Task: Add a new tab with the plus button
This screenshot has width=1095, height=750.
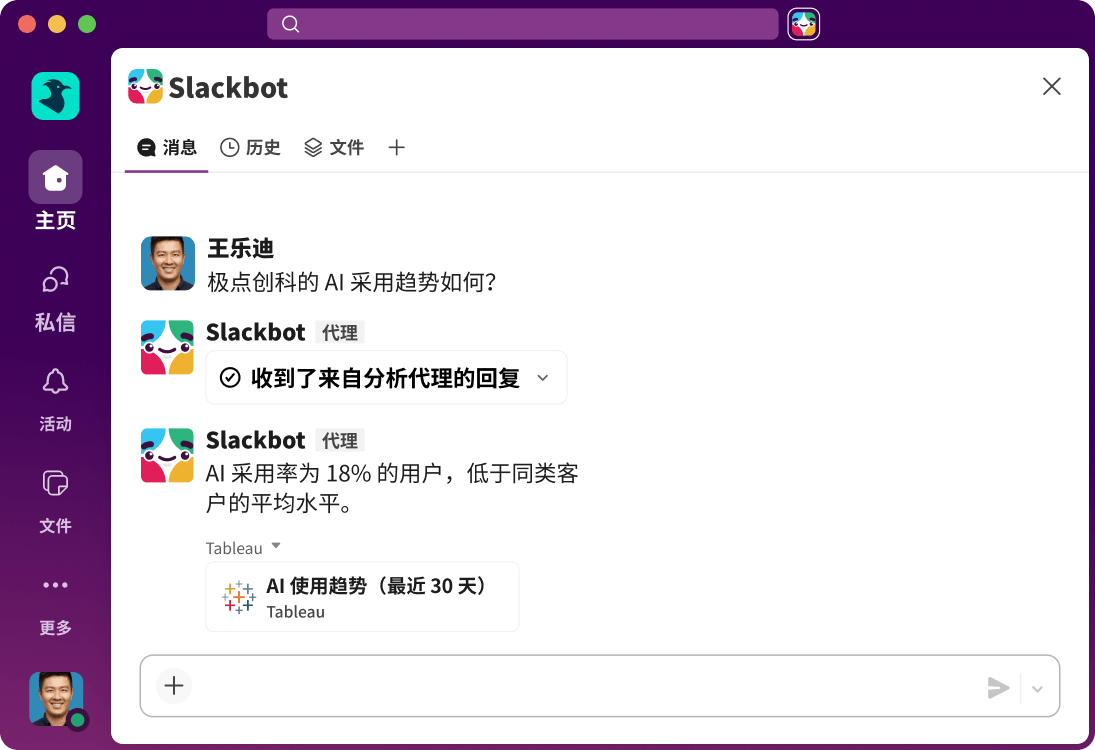Action: tap(396, 147)
